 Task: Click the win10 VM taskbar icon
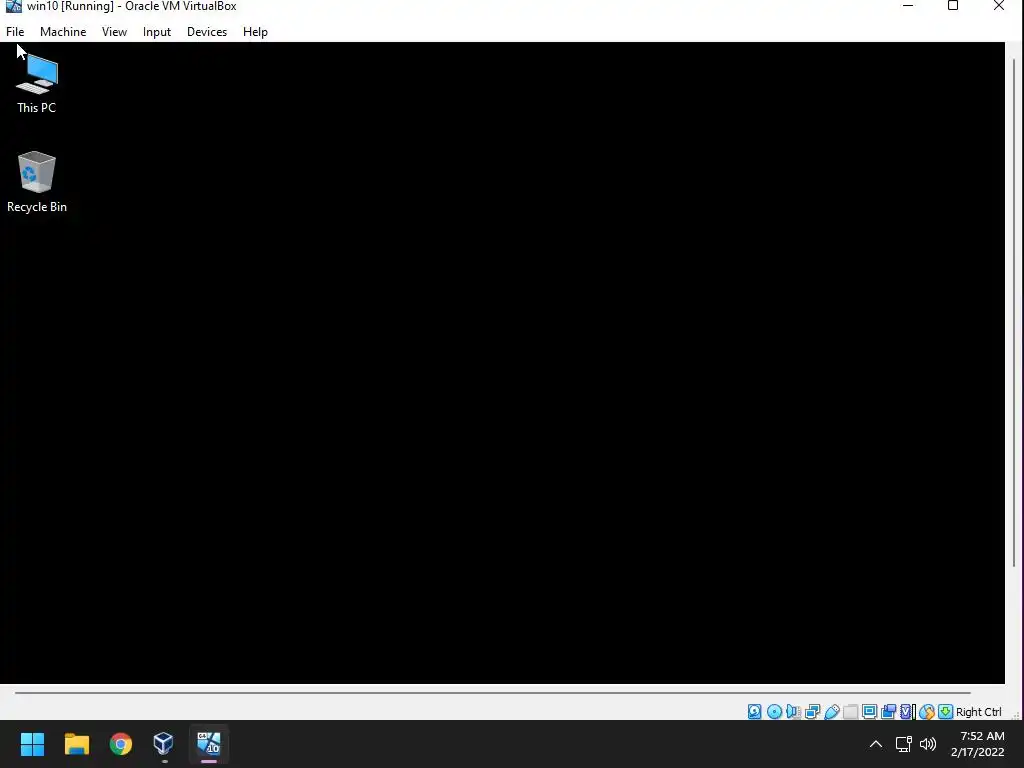209,744
